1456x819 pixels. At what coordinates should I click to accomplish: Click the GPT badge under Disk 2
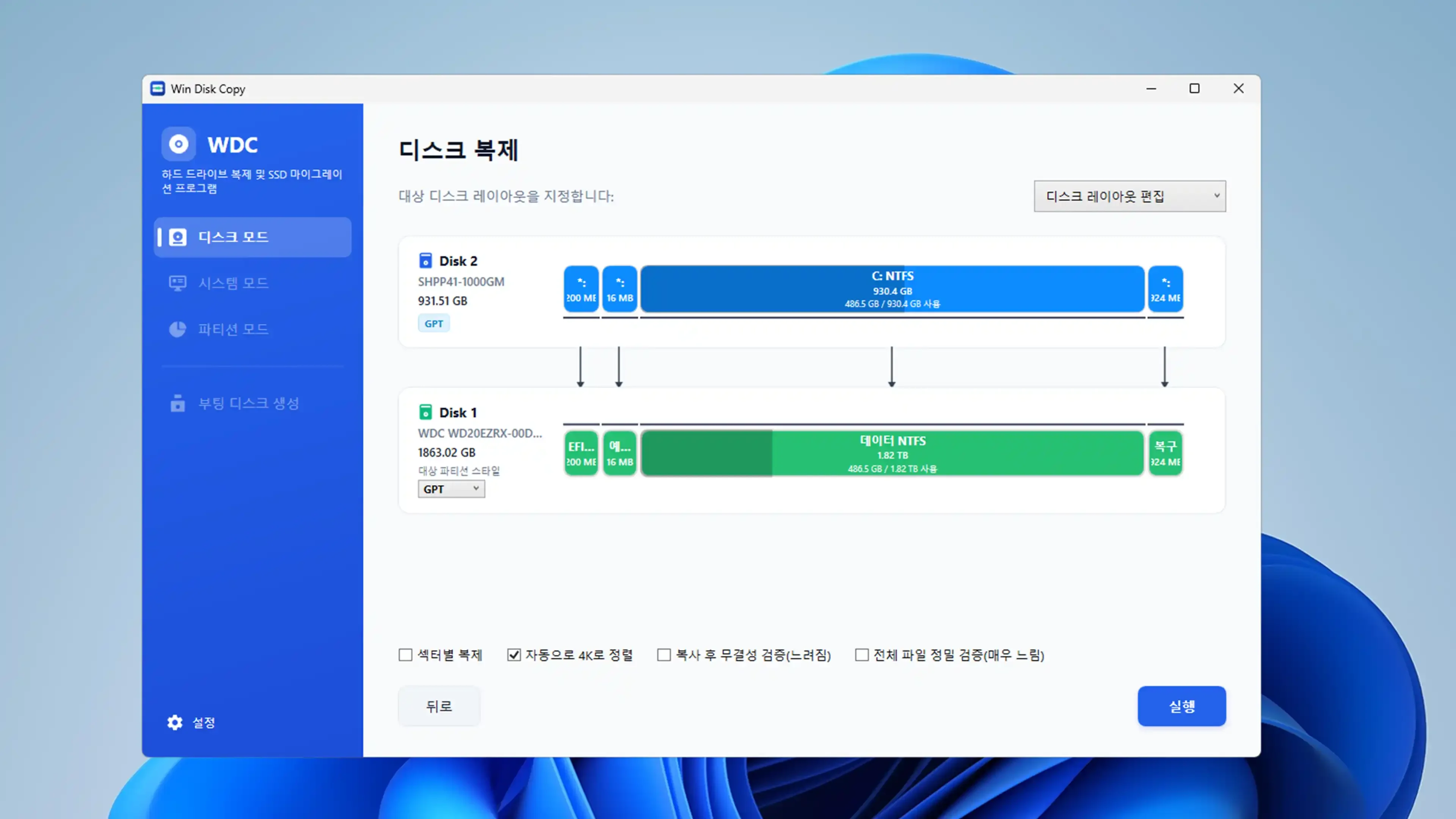pyautogui.click(x=433, y=323)
